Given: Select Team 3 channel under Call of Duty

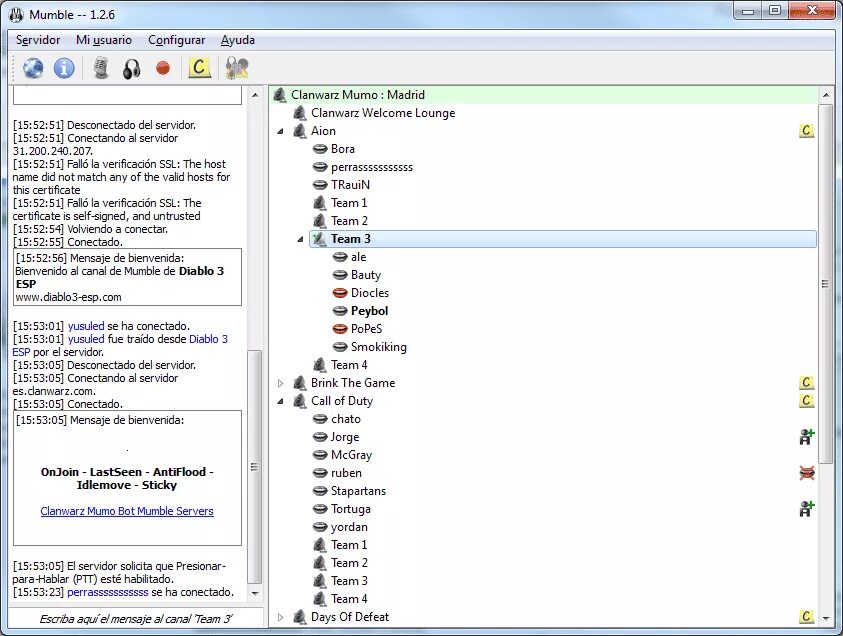Looking at the screenshot, I should coord(349,581).
